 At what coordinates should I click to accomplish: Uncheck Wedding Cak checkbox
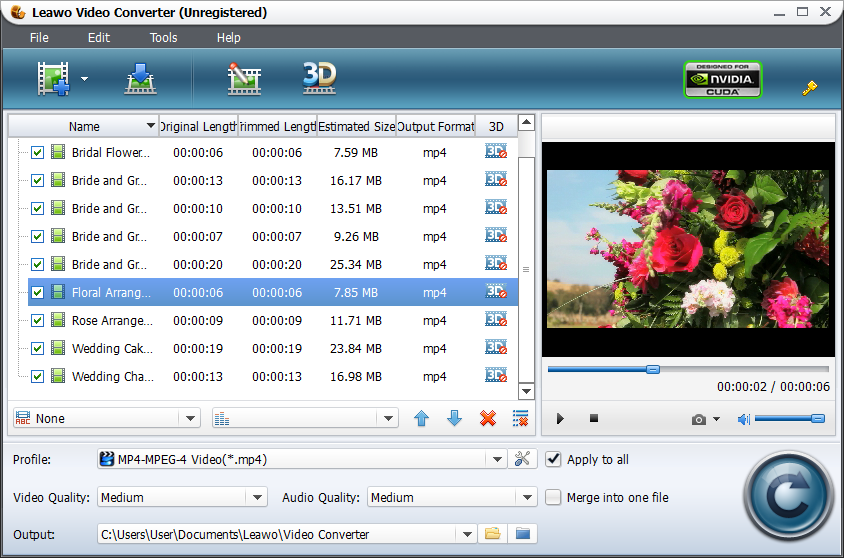[x=37, y=349]
